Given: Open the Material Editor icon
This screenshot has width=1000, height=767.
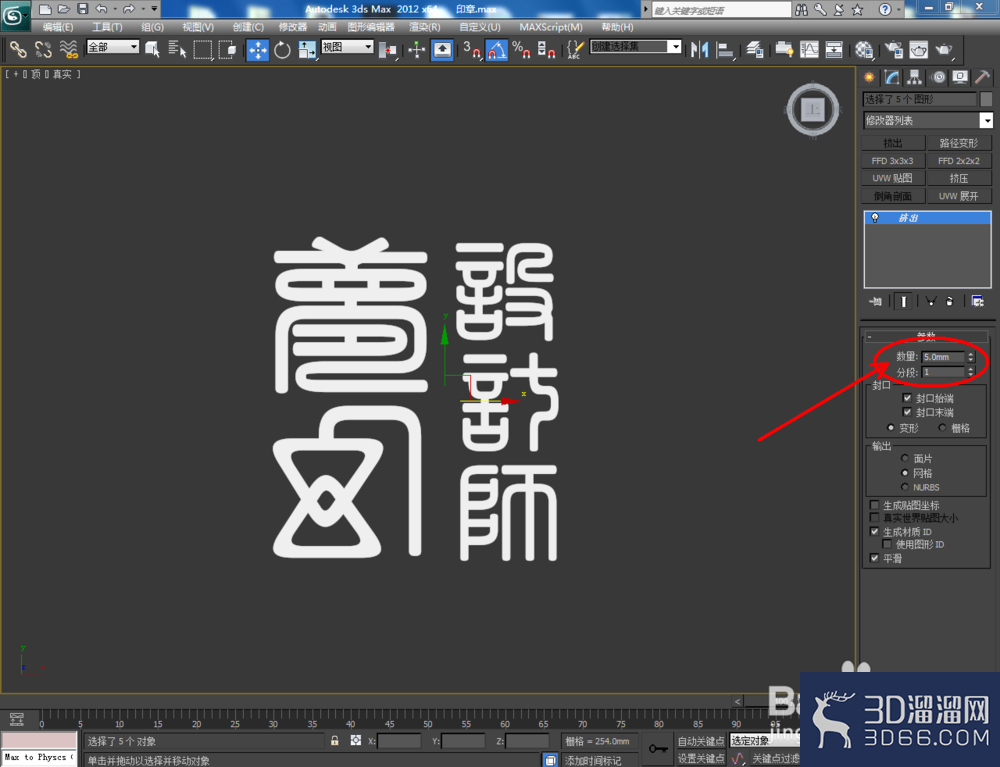Looking at the screenshot, I should pos(864,50).
